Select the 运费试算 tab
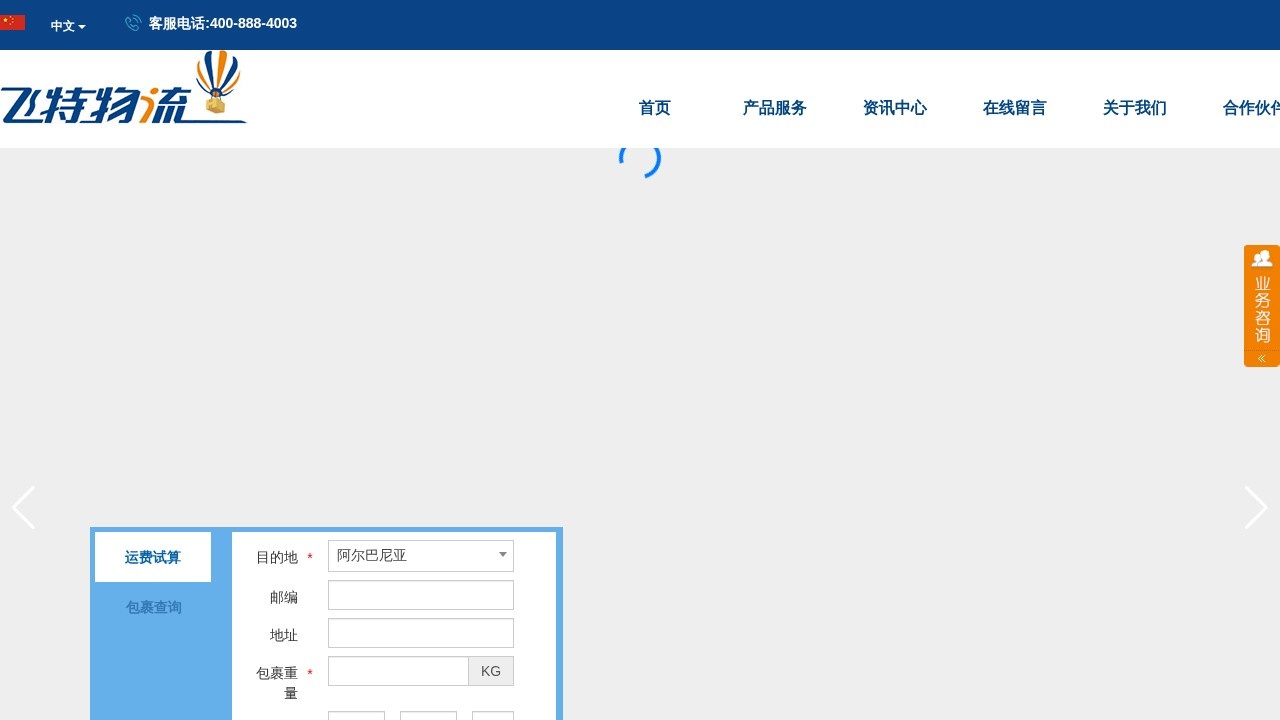Screen dimensions: 1280x720 153,558
